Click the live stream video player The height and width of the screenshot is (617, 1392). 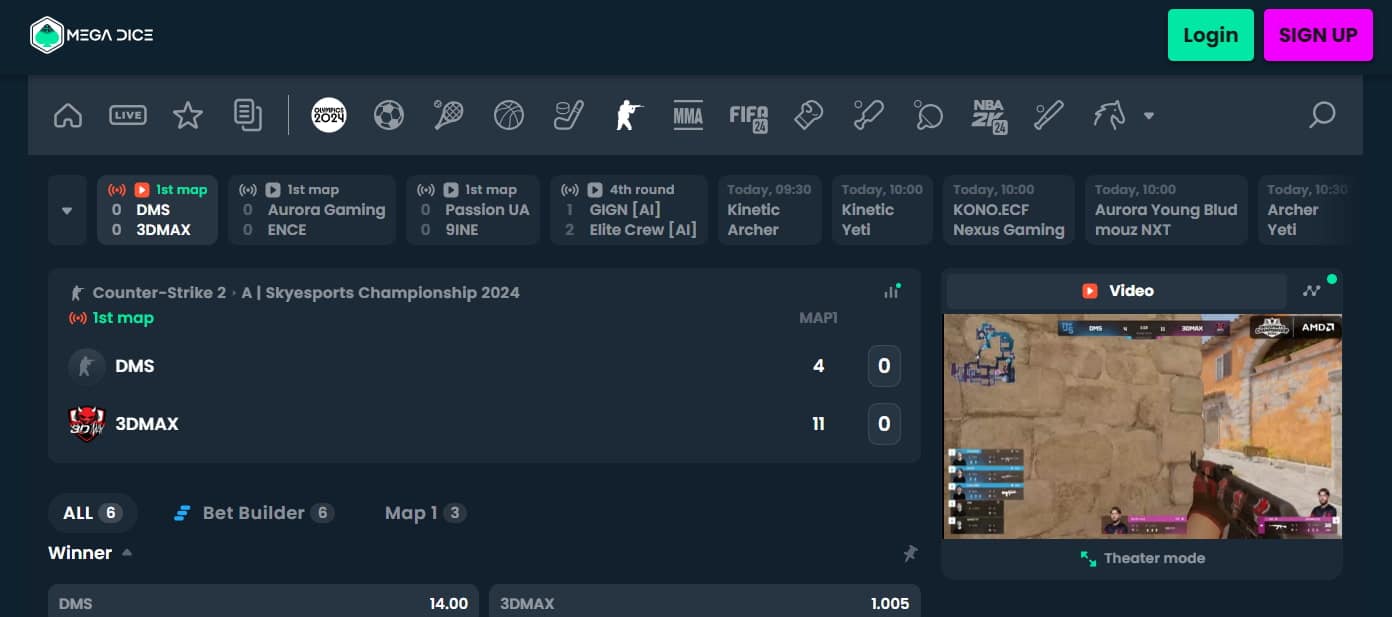click(x=1142, y=427)
